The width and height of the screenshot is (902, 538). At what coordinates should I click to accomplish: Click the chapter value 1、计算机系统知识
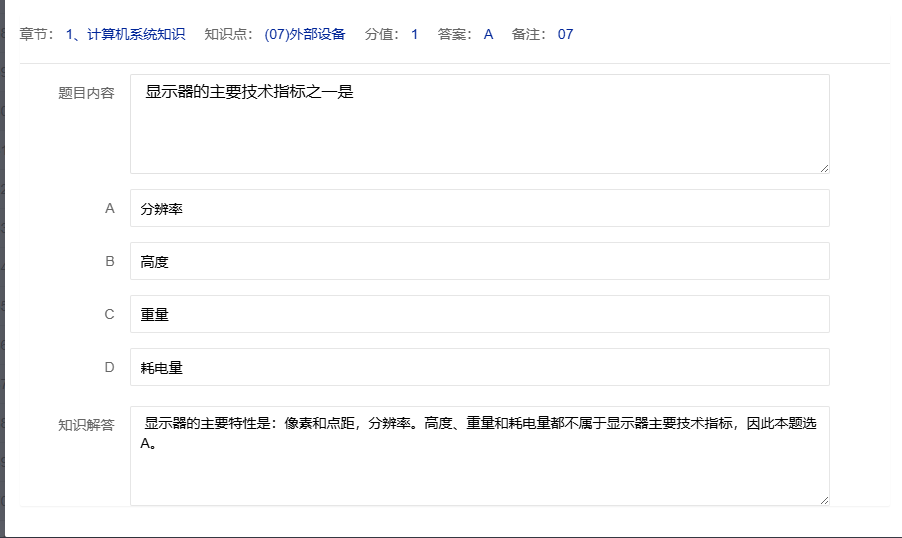(125, 35)
